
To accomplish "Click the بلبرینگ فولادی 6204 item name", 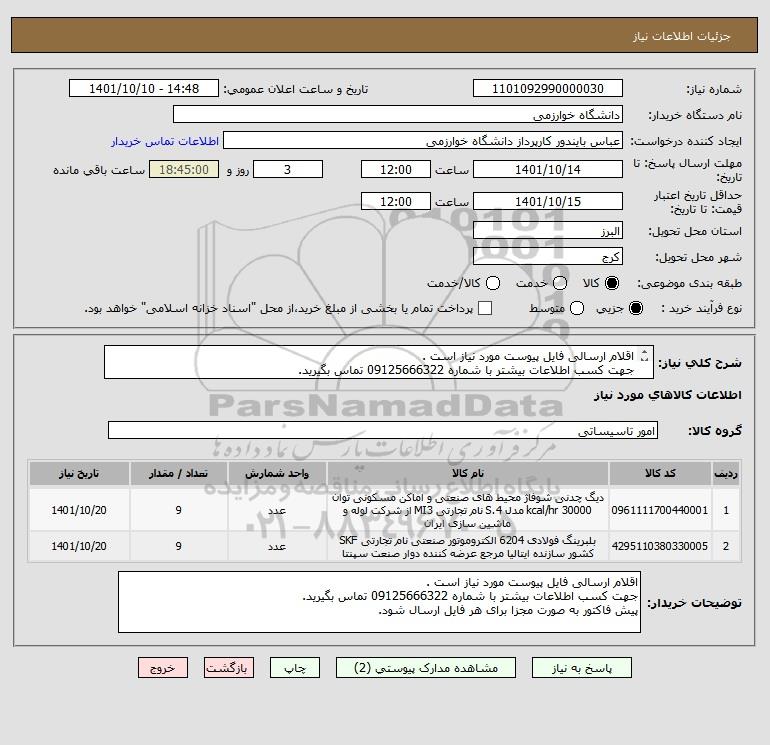I will click(468, 547).
